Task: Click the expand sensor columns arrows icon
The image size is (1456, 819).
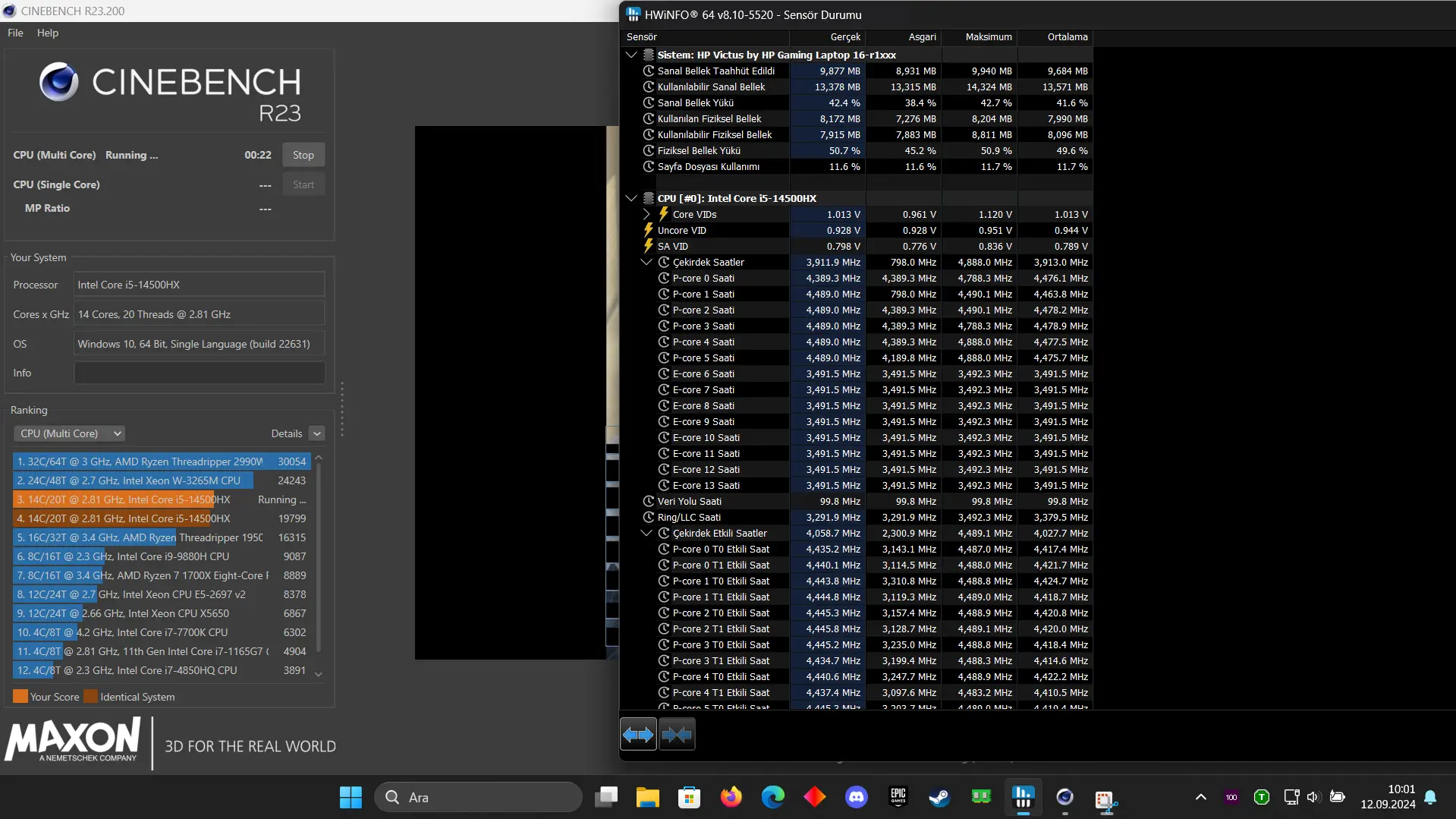Action: tap(638, 735)
